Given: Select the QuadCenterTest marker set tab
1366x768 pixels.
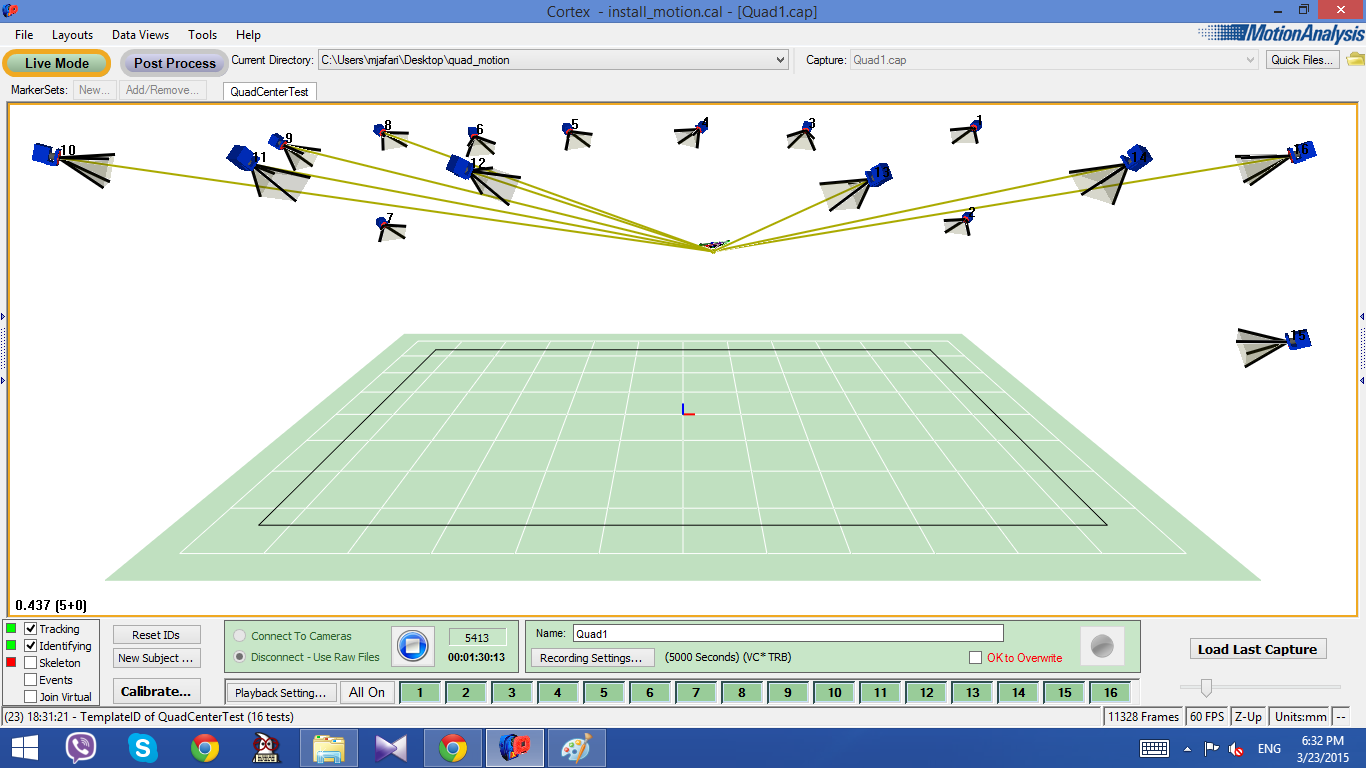Looking at the screenshot, I should (269, 91).
